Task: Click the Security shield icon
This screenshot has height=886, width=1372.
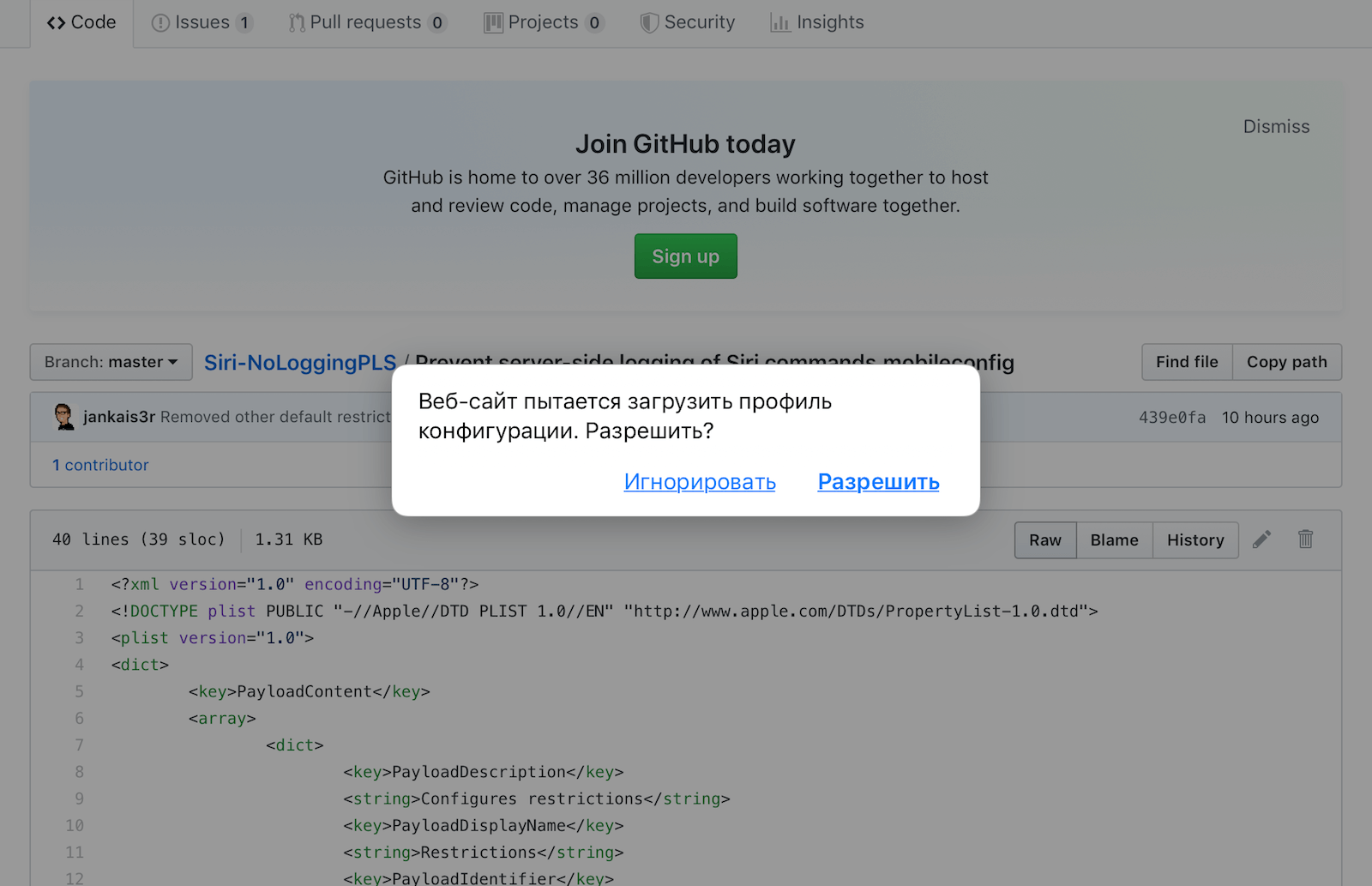Action: tap(649, 23)
